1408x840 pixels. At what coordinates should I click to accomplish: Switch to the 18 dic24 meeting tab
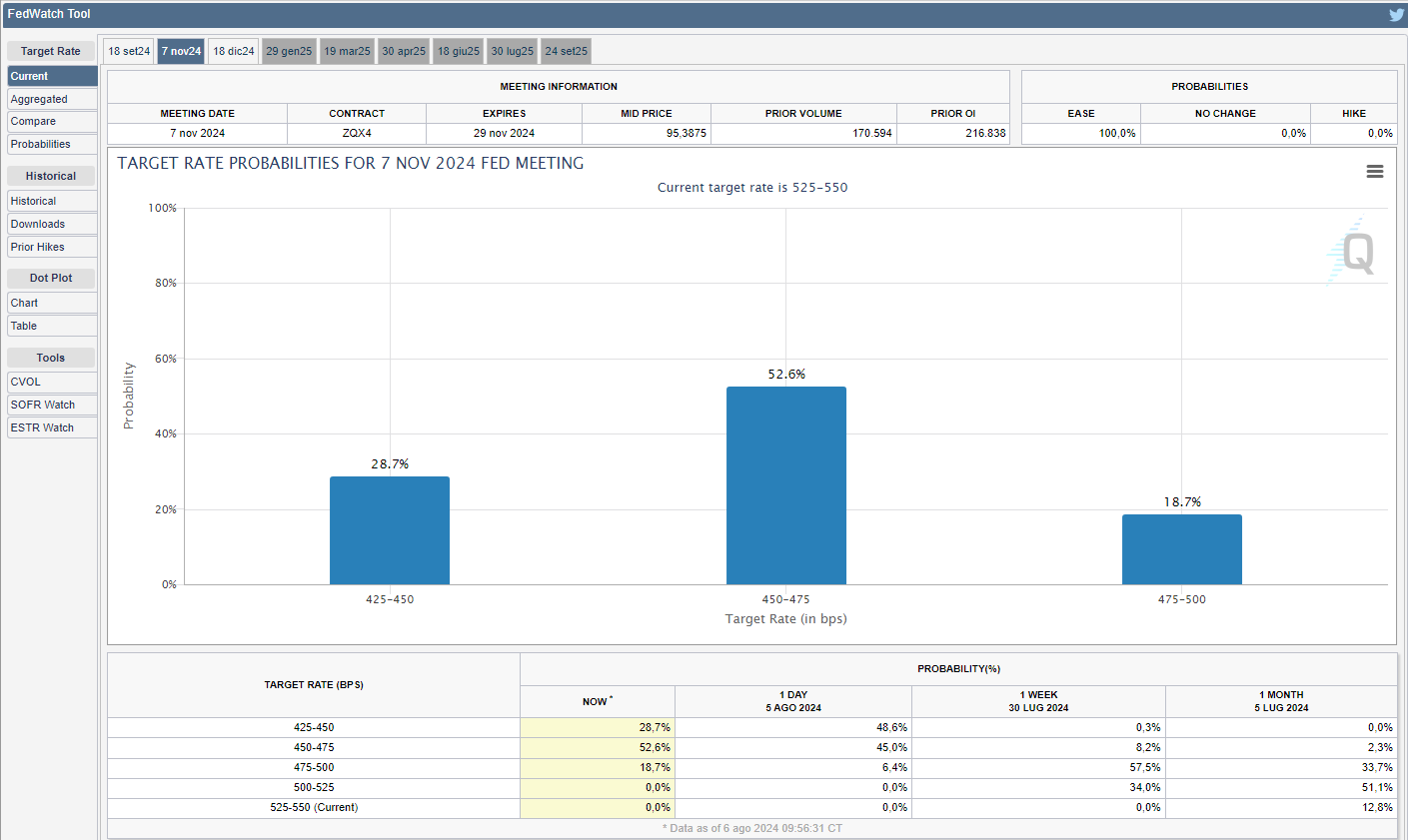(234, 51)
